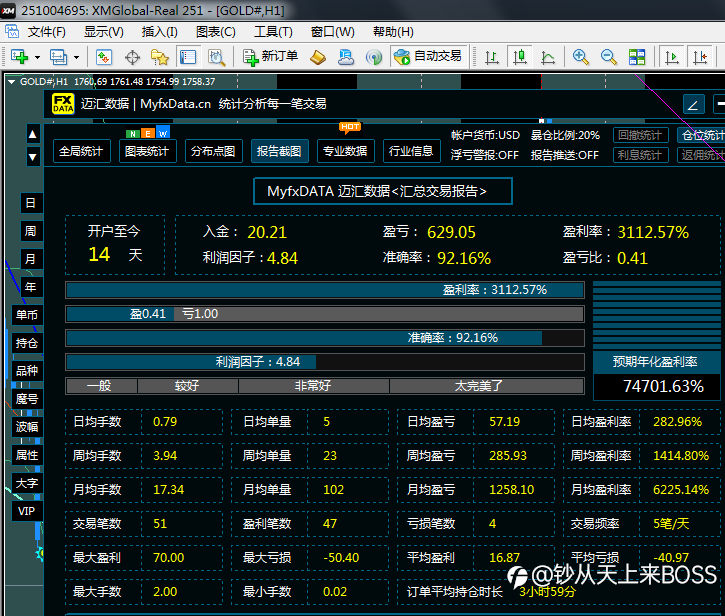Click the 回撤统计 button
725x616 pixels.
(x=640, y=136)
